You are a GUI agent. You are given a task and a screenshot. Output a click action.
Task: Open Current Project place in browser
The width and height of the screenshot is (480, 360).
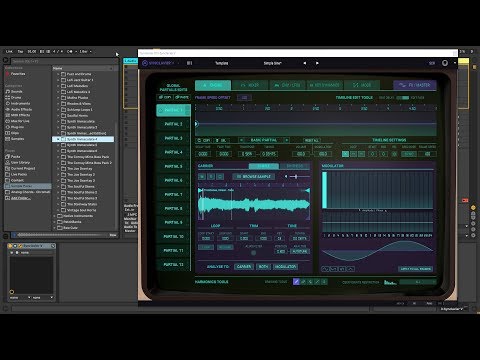[x=23, y=168]
